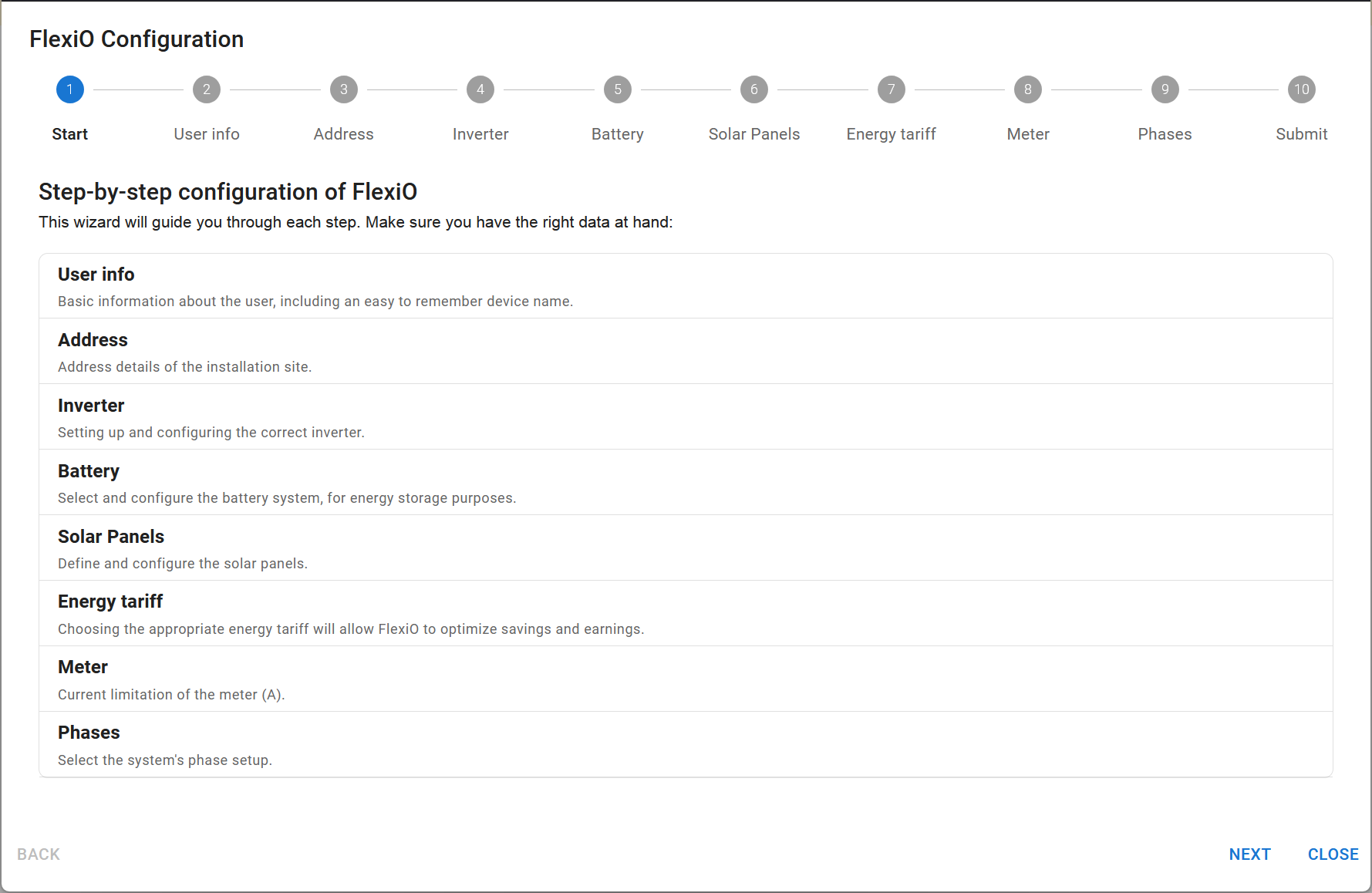Jump to the Address step
Viewport: 1372px width, 893px height.
coord(343,89)
